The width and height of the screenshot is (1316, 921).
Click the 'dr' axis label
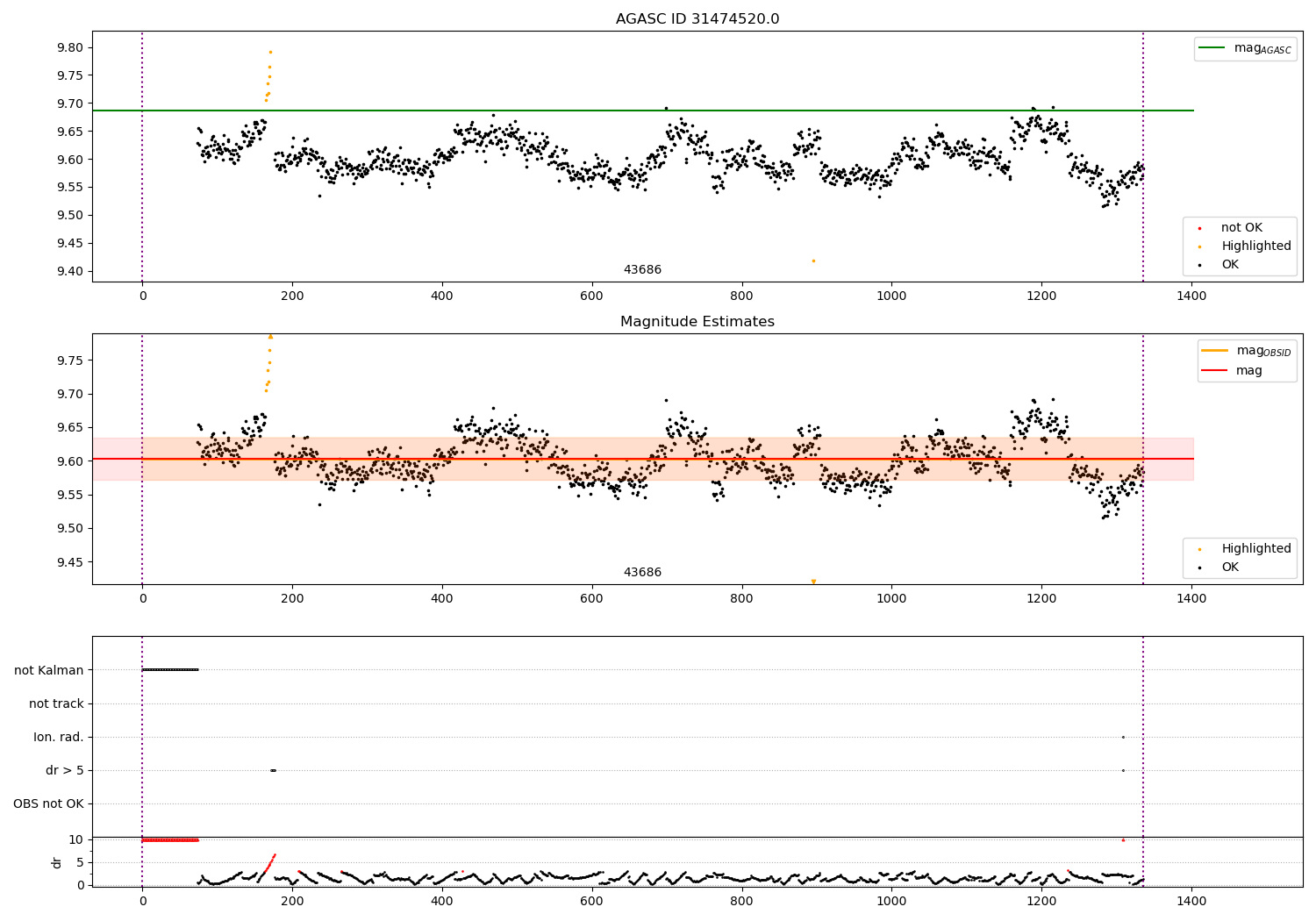pyautogui.click(x=57, y=862)
